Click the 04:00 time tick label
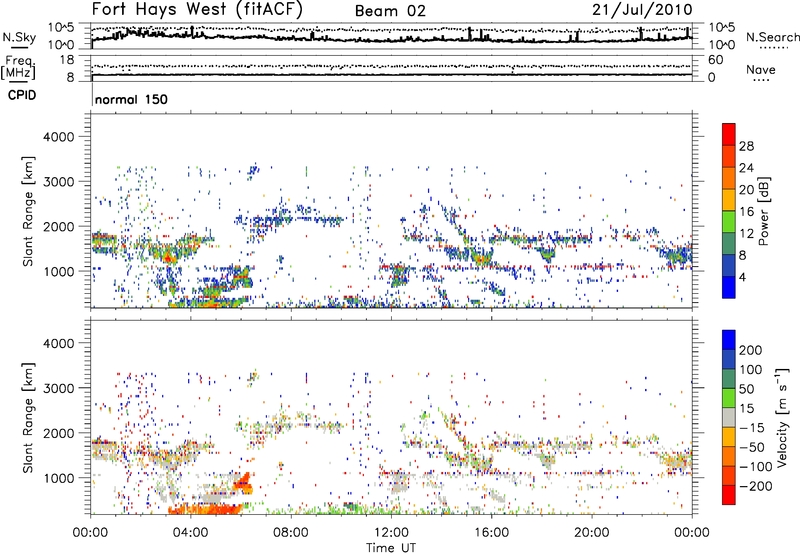The height and width of the screenshot is (554, 800). (190, 533)
